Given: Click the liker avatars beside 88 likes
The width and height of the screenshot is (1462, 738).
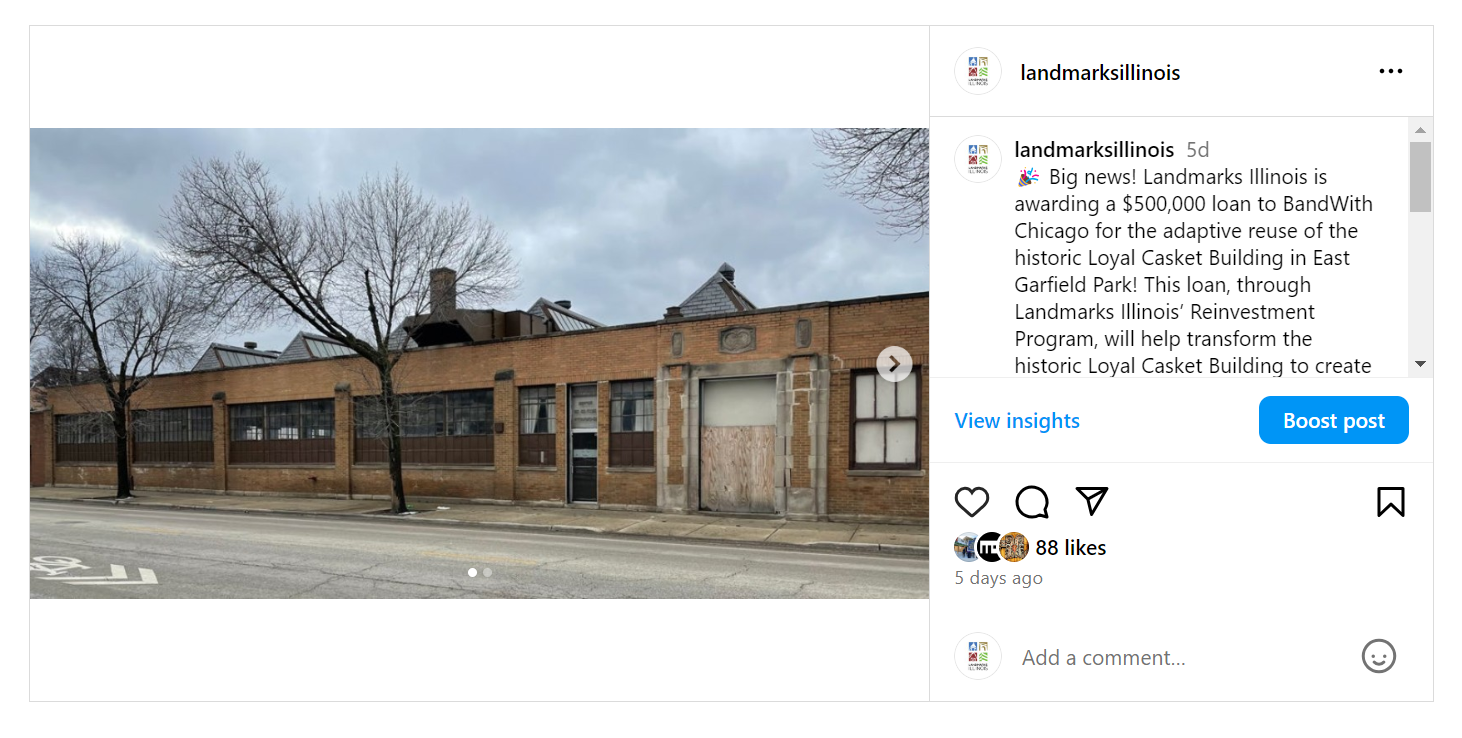Looking at the screenshot, I should tap(991, 547).
